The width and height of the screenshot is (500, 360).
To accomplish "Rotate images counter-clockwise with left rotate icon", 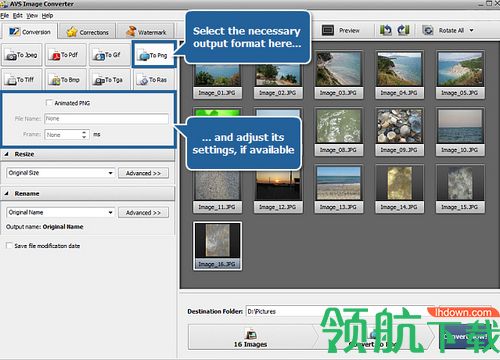I will point(386,30).
